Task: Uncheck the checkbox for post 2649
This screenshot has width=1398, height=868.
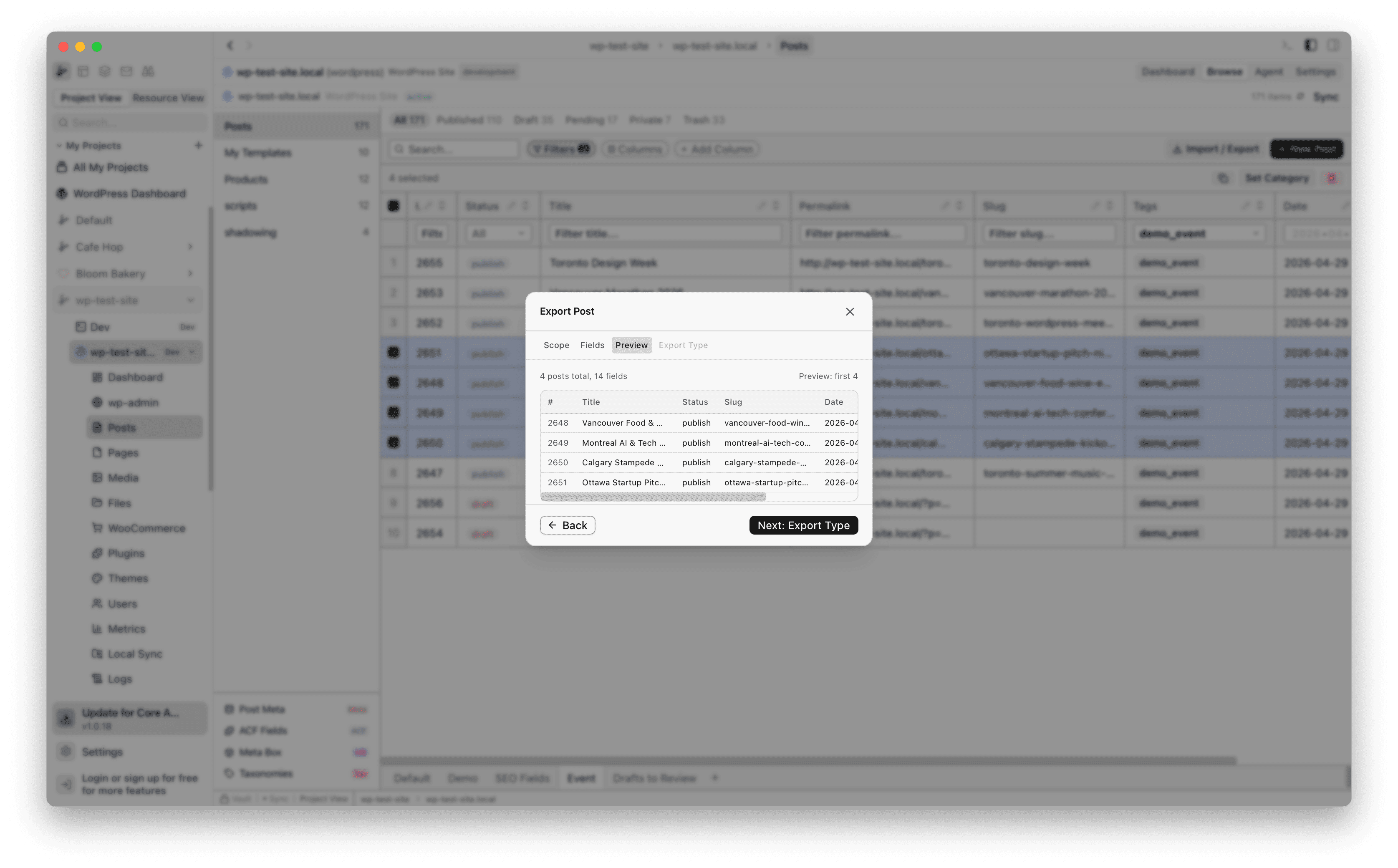Action: [393, 412]
